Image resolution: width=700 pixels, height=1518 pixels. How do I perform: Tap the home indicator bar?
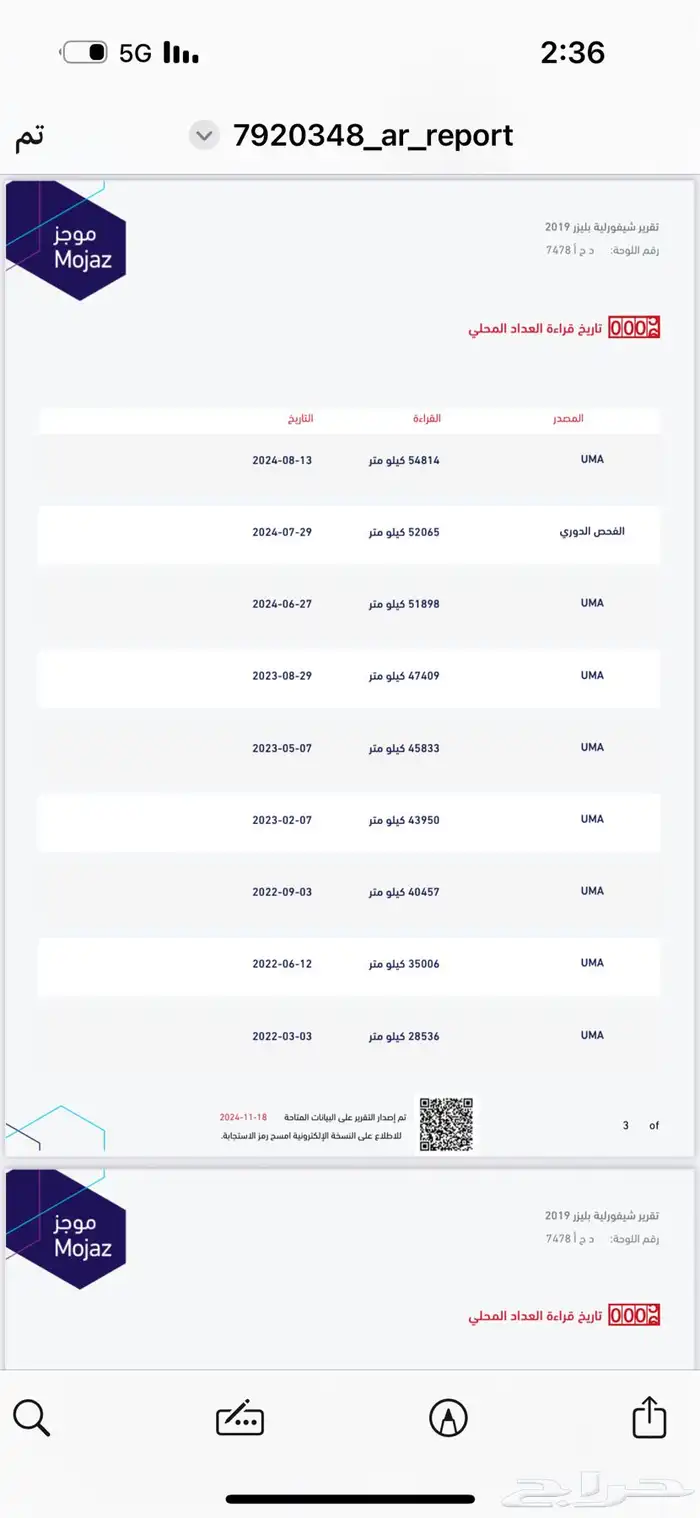pos(350,1498)
